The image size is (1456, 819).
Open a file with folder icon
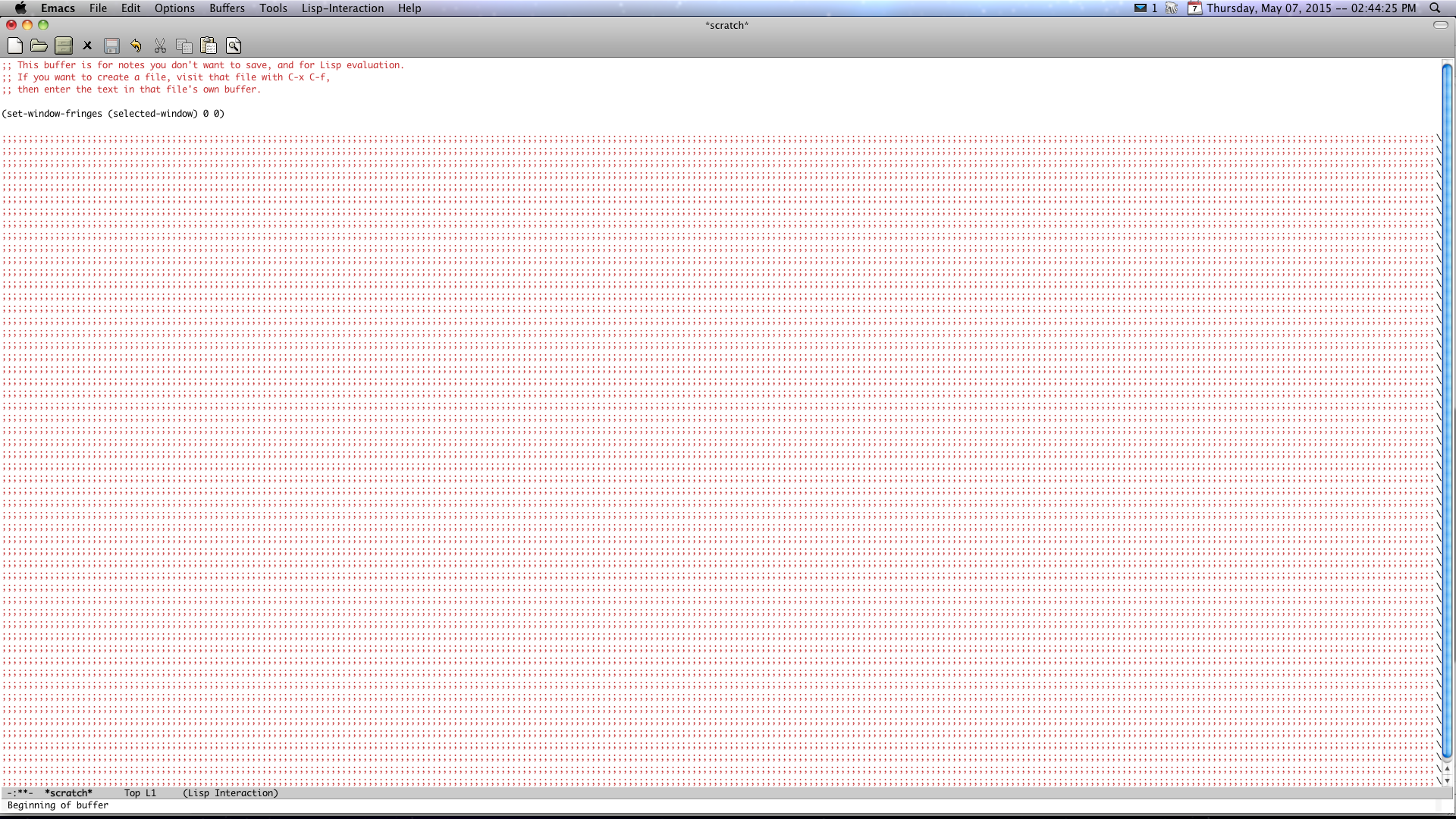(x=39, y=46)
